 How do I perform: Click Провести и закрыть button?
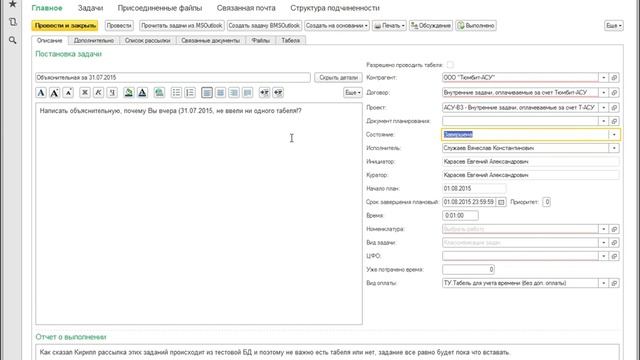[65, 25]
